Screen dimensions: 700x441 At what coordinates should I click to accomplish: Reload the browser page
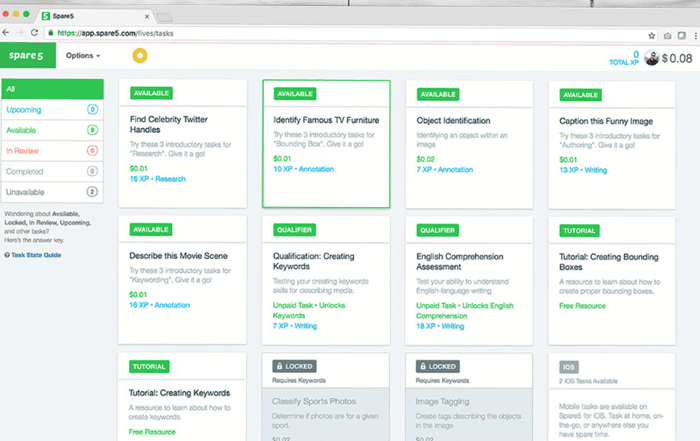pos(34,33)
